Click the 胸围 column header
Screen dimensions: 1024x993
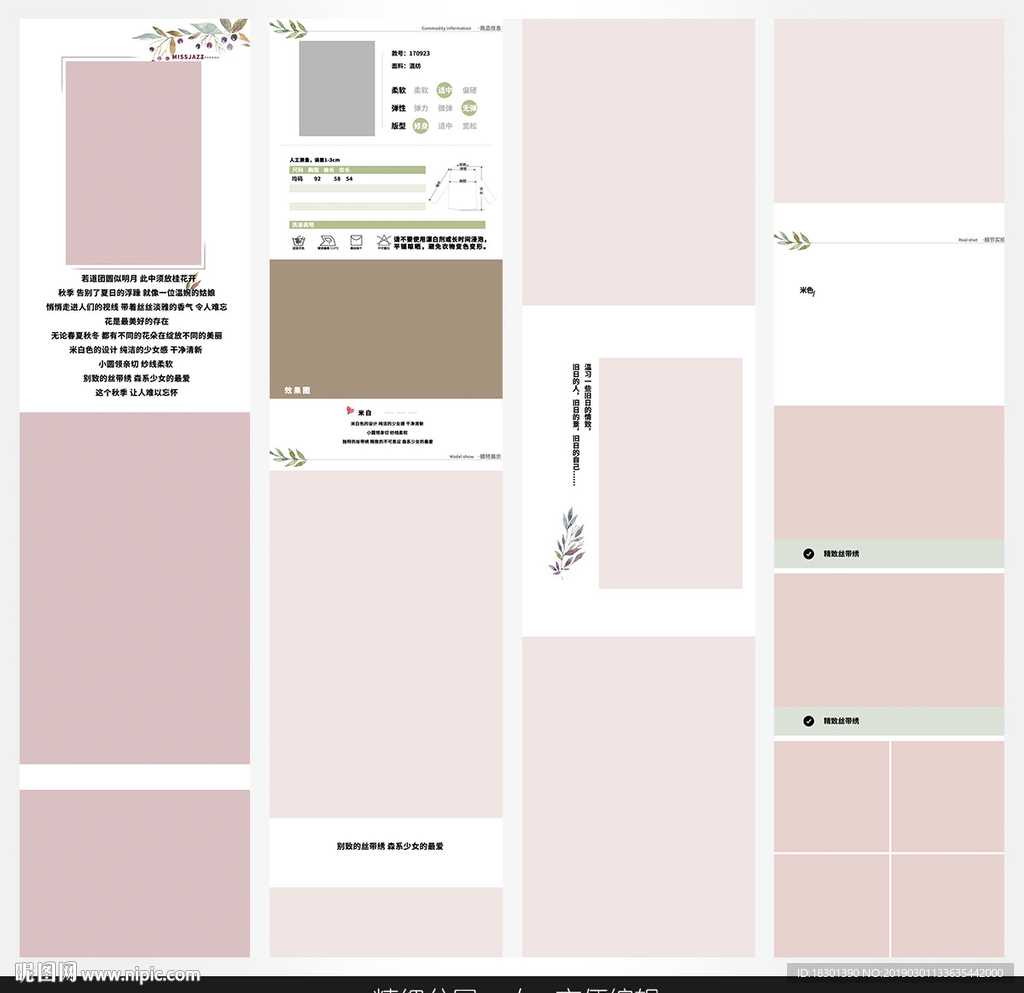tap(313, 170)
